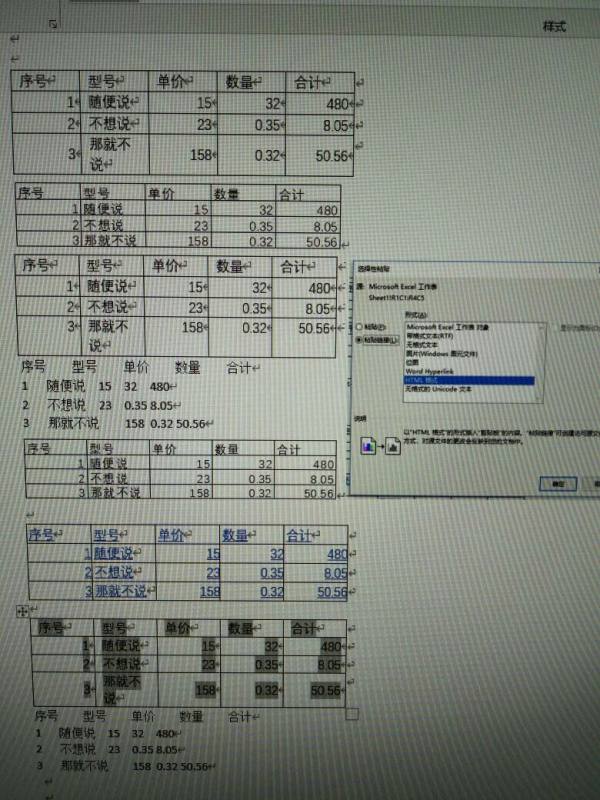Image resolution: width=600 pixels, height=800 pixels.
Task: Click the format list scroll-up arrow
Action: pos(540,327)
